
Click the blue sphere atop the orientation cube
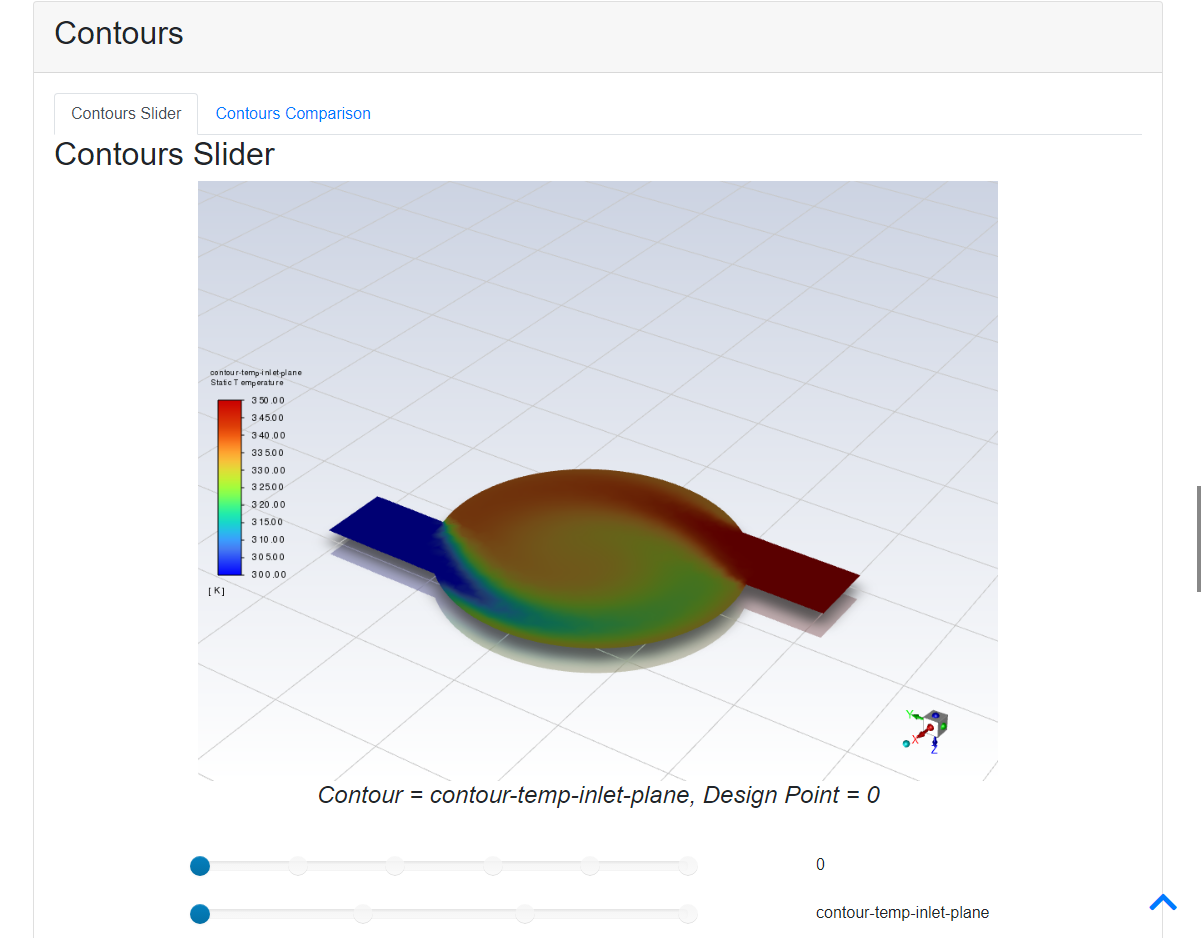(936, 715)
